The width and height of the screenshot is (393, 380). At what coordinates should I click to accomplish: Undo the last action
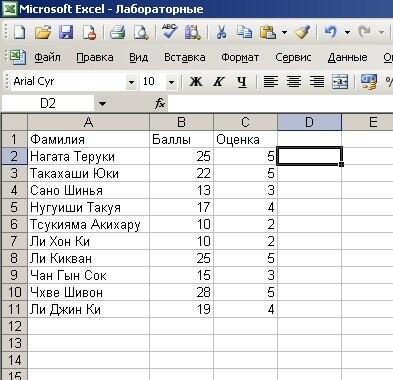[x=331, y=32]
